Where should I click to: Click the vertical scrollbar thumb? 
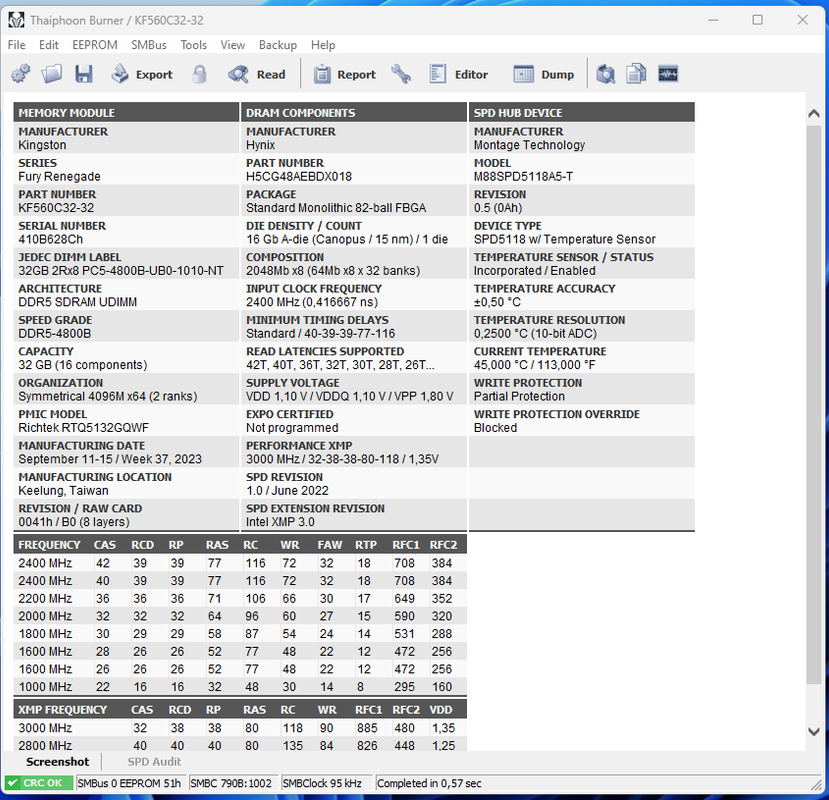[x=814, y=404]
